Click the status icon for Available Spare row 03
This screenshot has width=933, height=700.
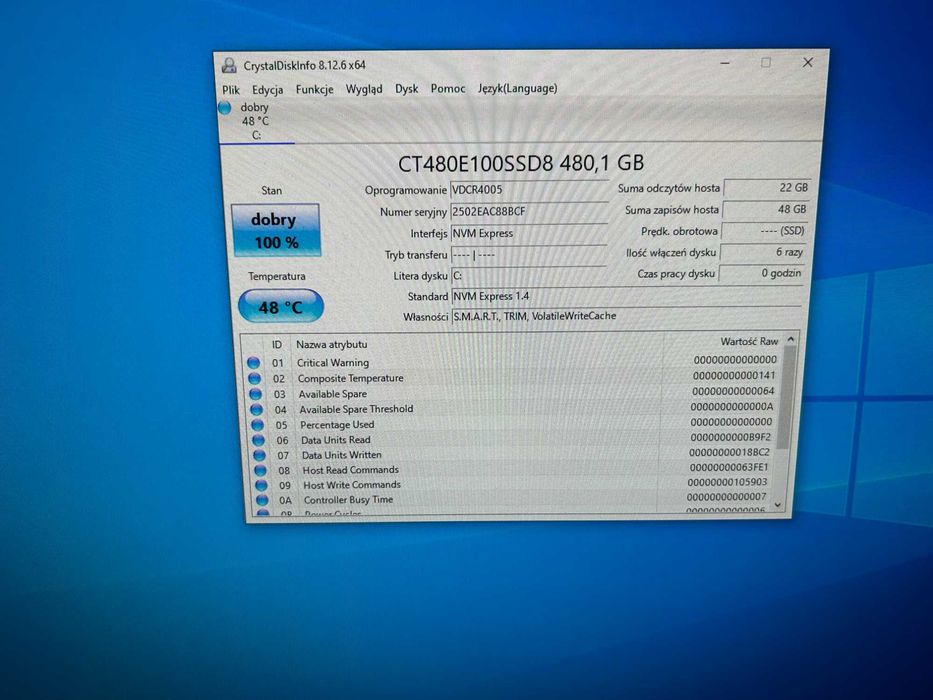point(256,394)
